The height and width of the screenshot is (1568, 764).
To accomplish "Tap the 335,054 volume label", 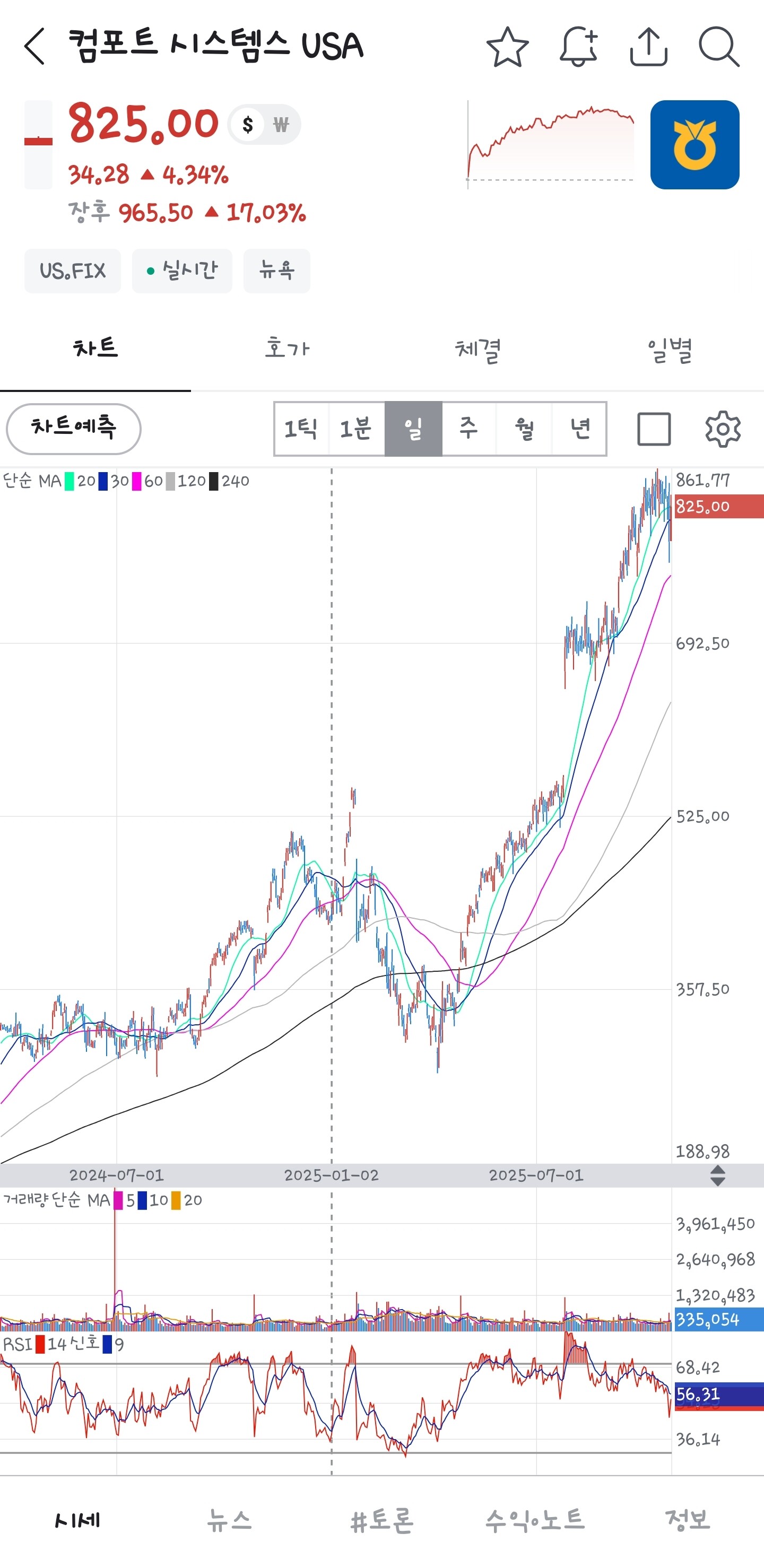I will coord(718,1320).
